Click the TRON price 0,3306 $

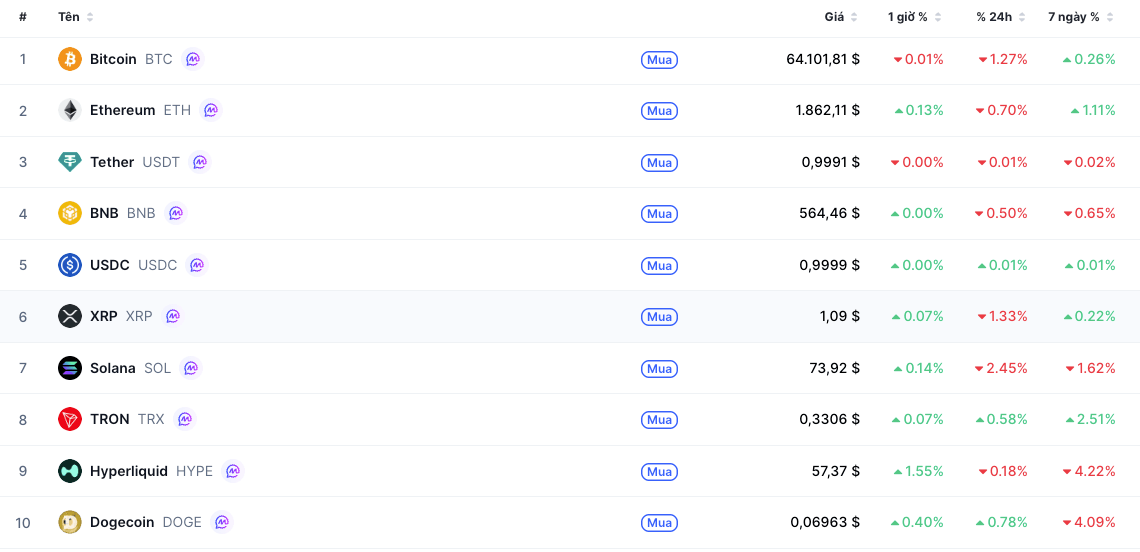[x=830, y=420]
